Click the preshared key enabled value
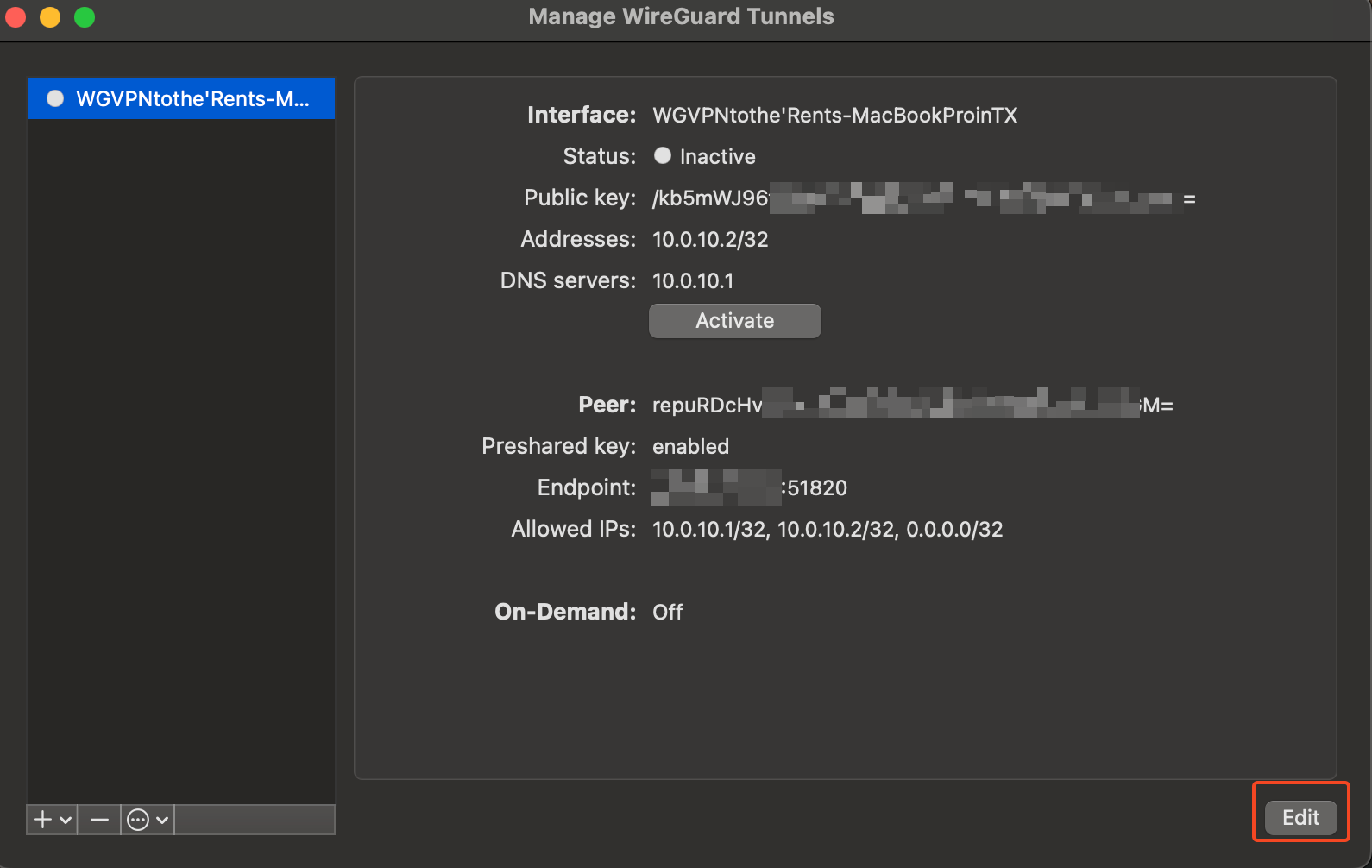The width and height of the screenshot is (1372, 868). pos(690,446)
